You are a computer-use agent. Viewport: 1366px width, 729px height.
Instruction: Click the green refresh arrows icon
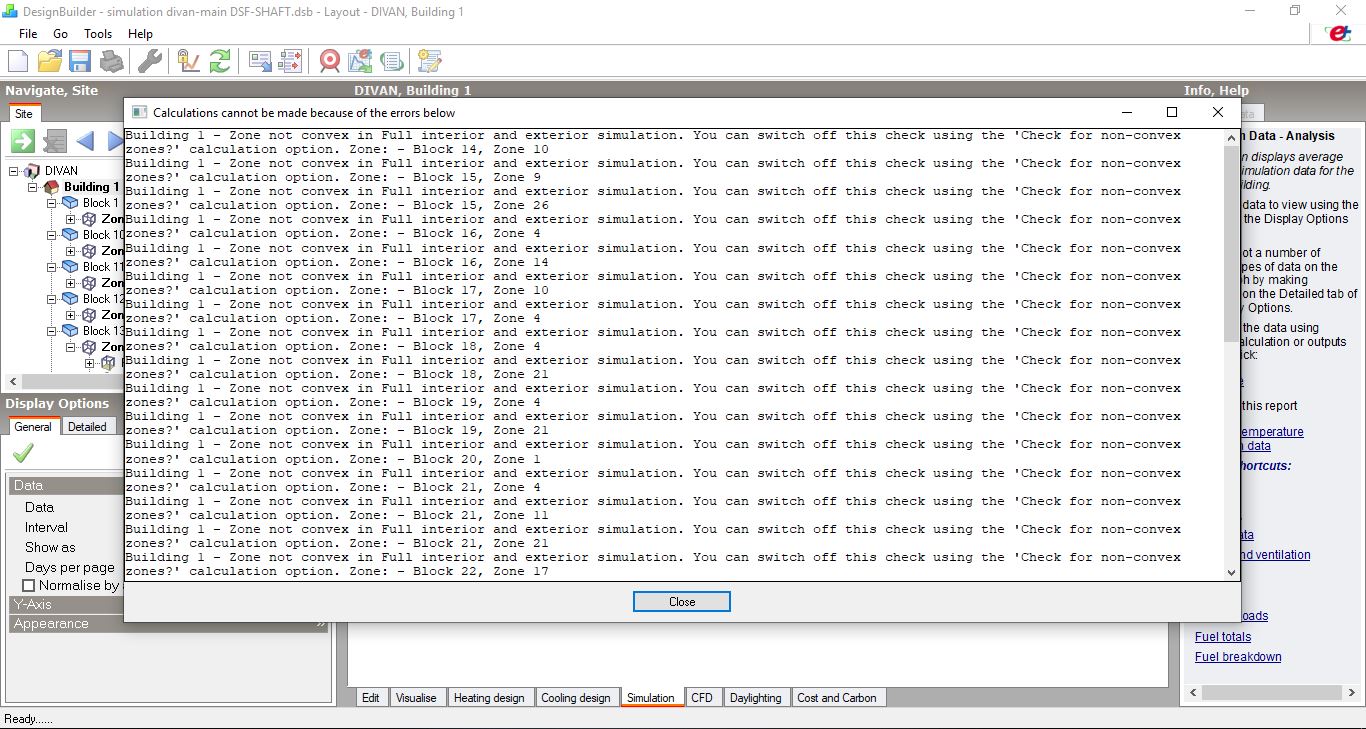[220, 61]
